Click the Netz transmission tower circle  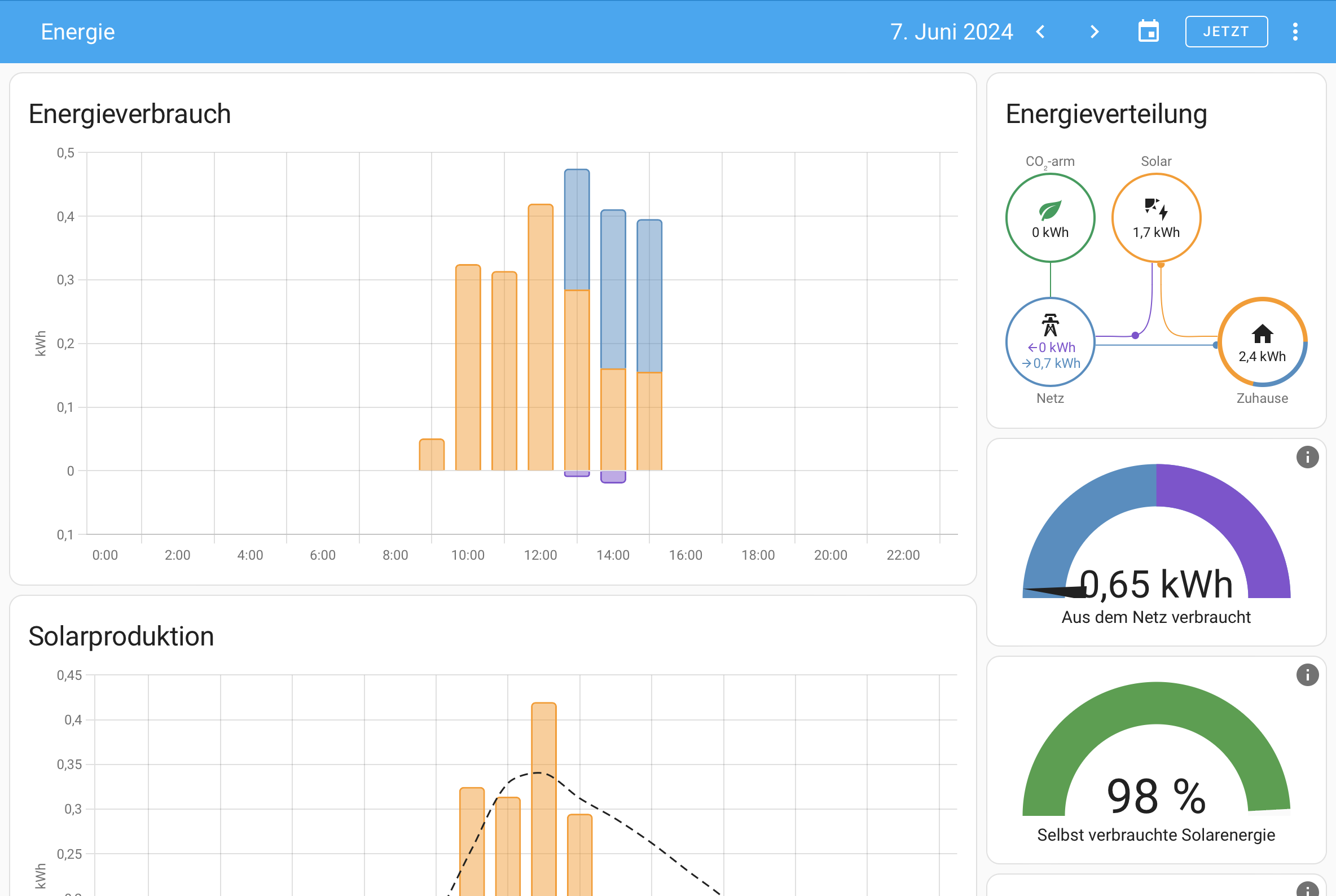[x=1050, y=342]
